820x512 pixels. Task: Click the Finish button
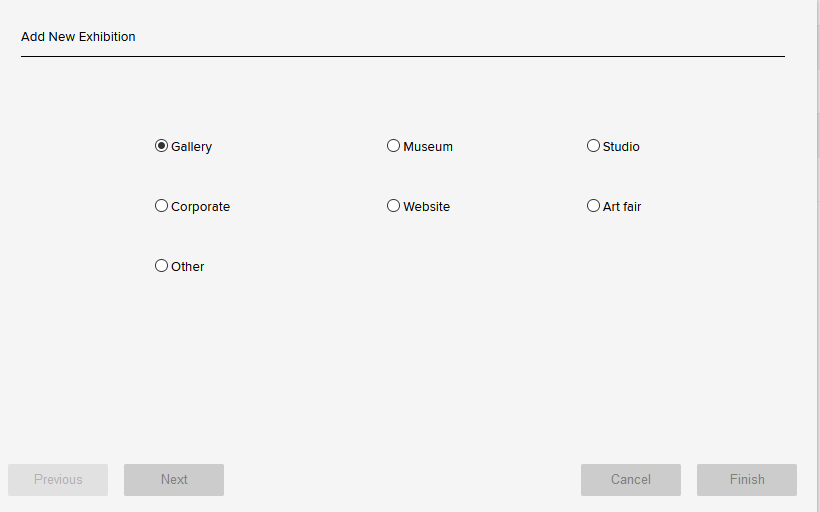point(747,480)
